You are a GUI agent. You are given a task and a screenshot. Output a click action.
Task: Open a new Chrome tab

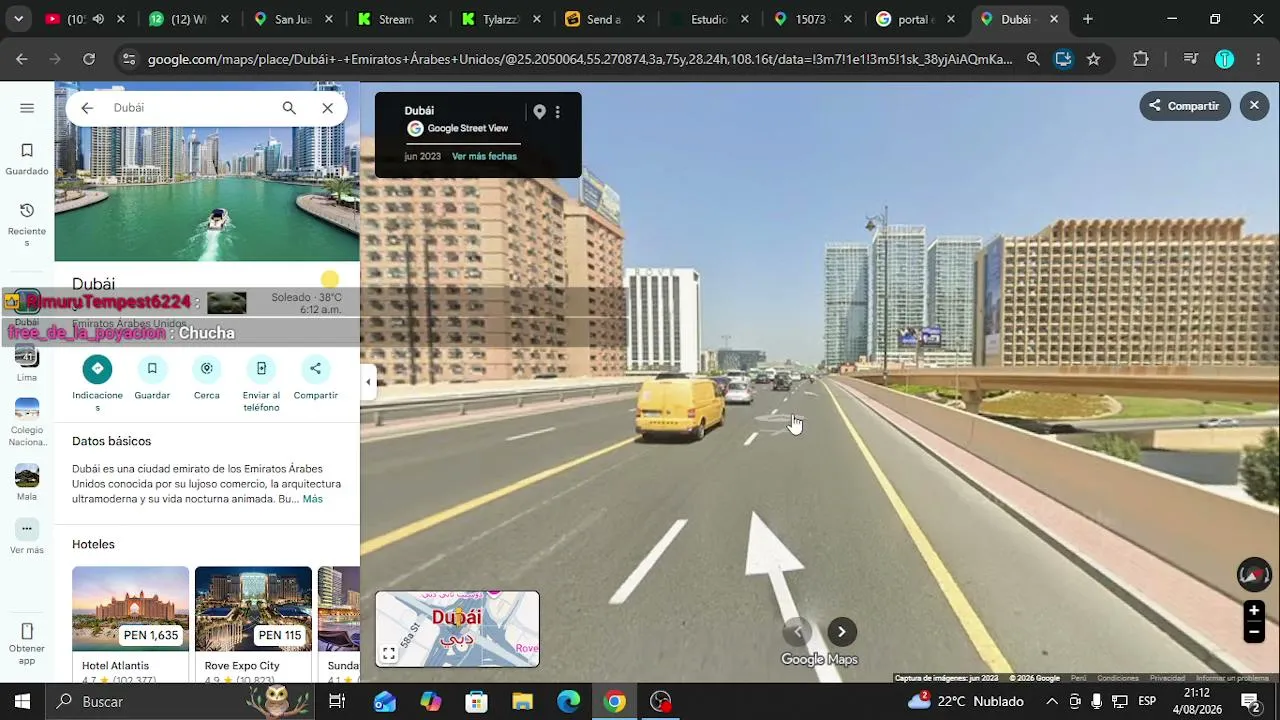tap(1087, 19)
